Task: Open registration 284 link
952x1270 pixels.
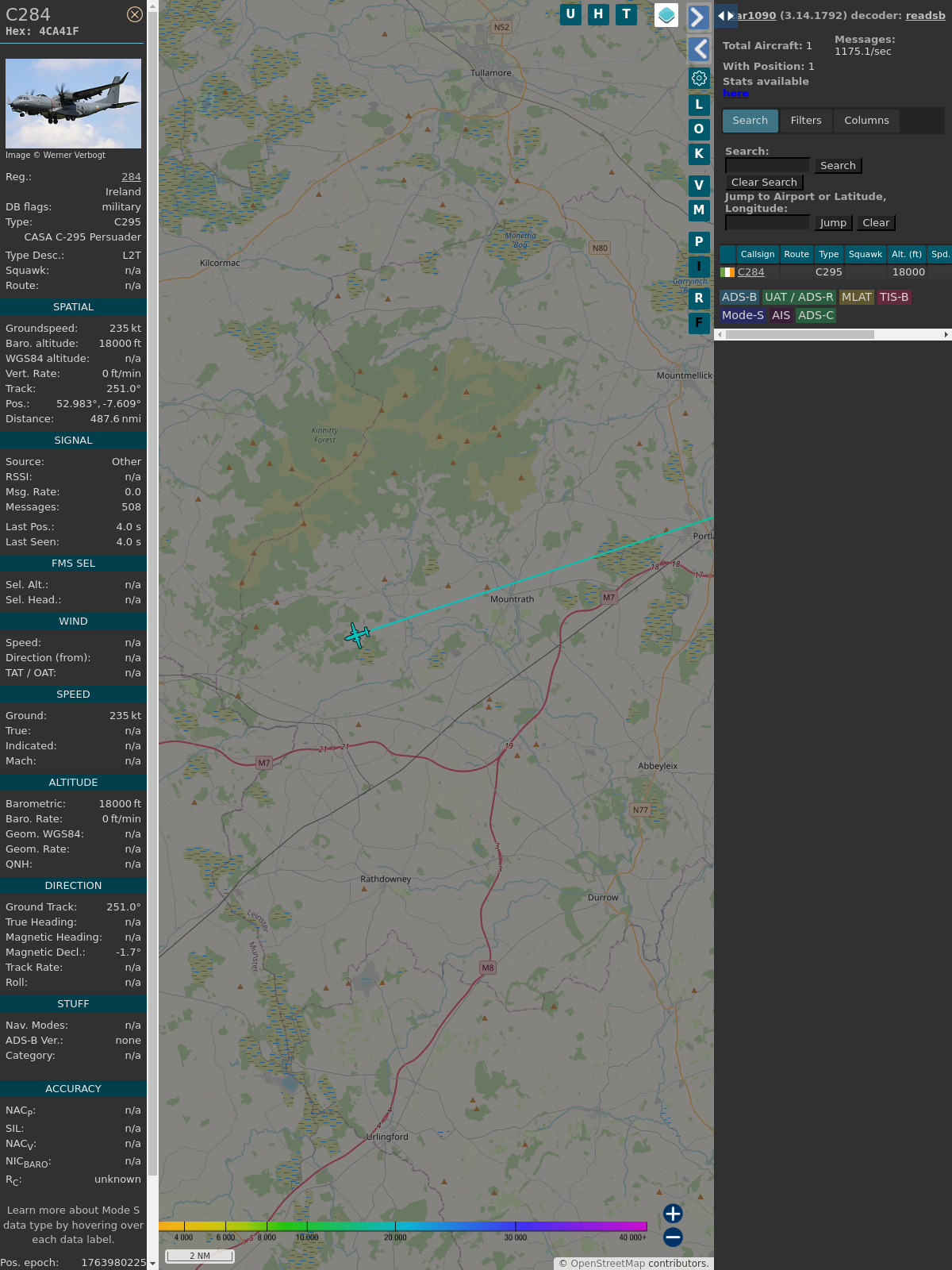Action: [x=131, y=177]
